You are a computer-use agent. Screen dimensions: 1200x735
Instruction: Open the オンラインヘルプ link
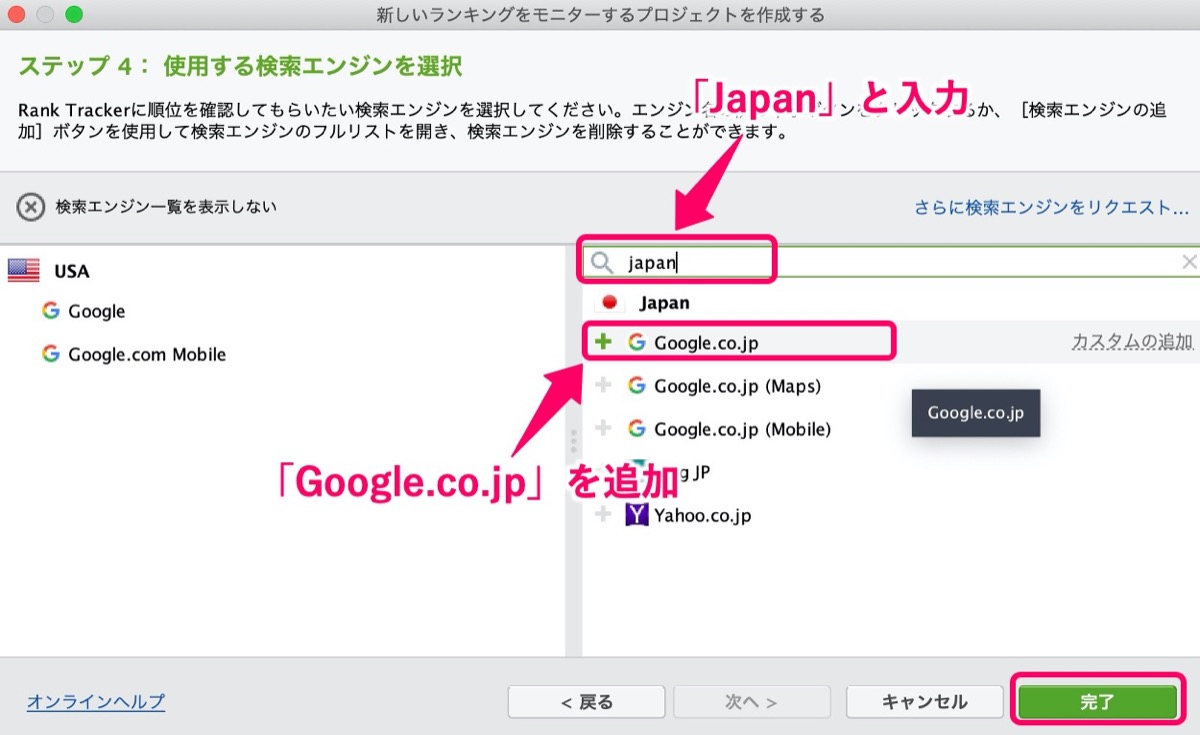(96, 702)
